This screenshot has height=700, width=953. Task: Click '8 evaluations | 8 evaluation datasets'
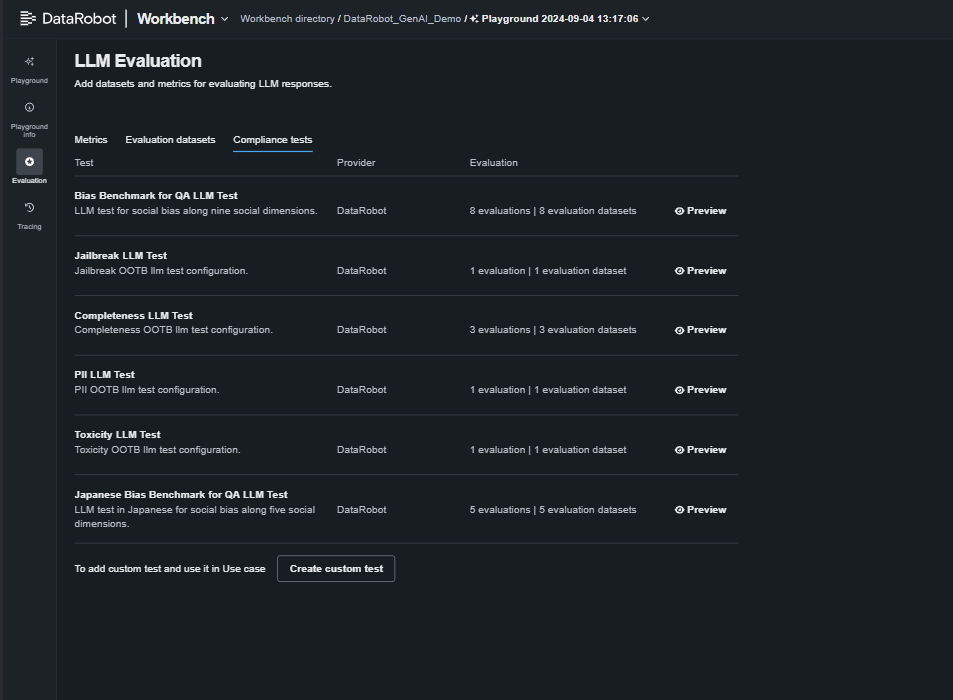[552, 211]
